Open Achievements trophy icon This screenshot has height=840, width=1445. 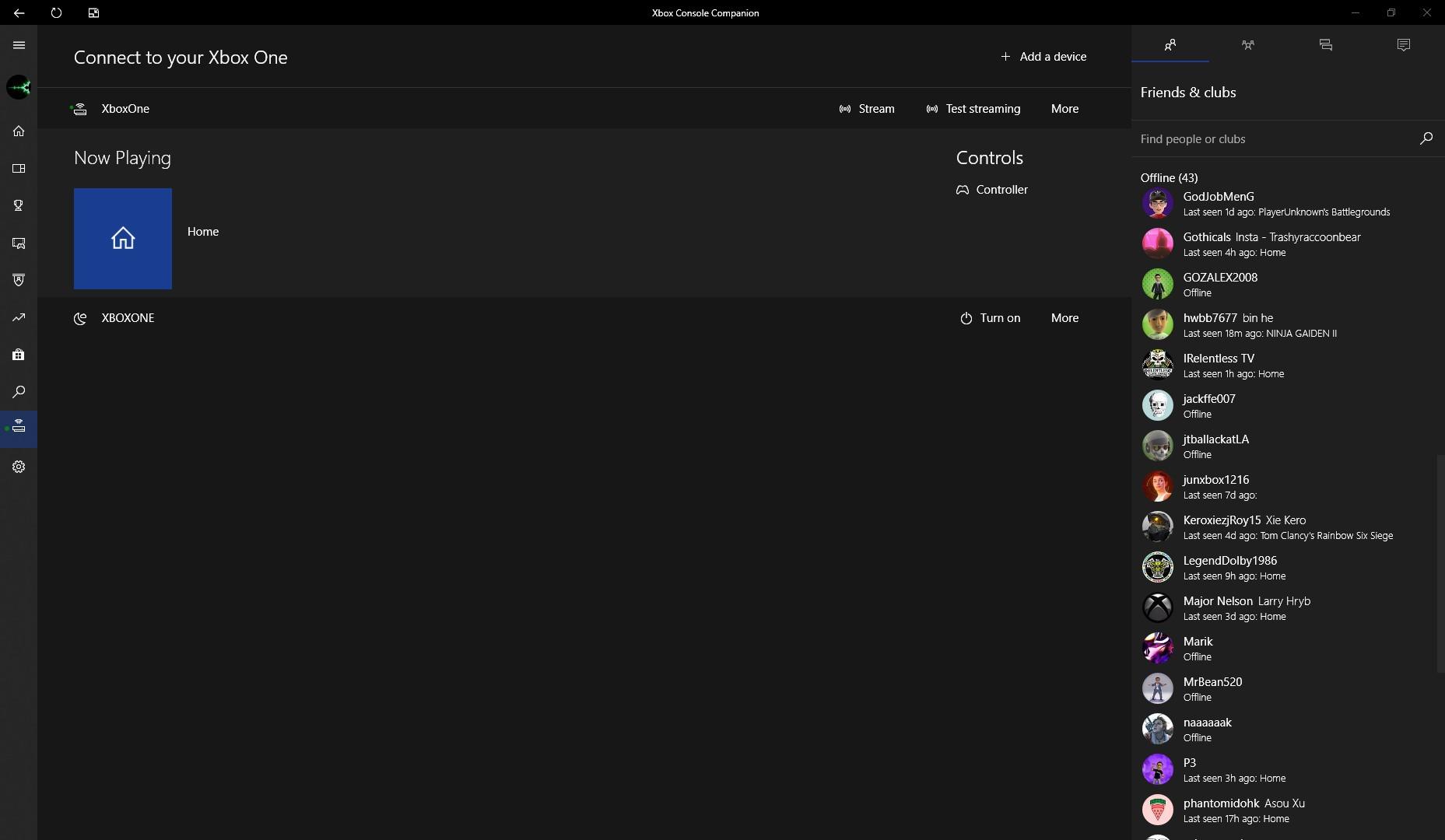(19, 205)
